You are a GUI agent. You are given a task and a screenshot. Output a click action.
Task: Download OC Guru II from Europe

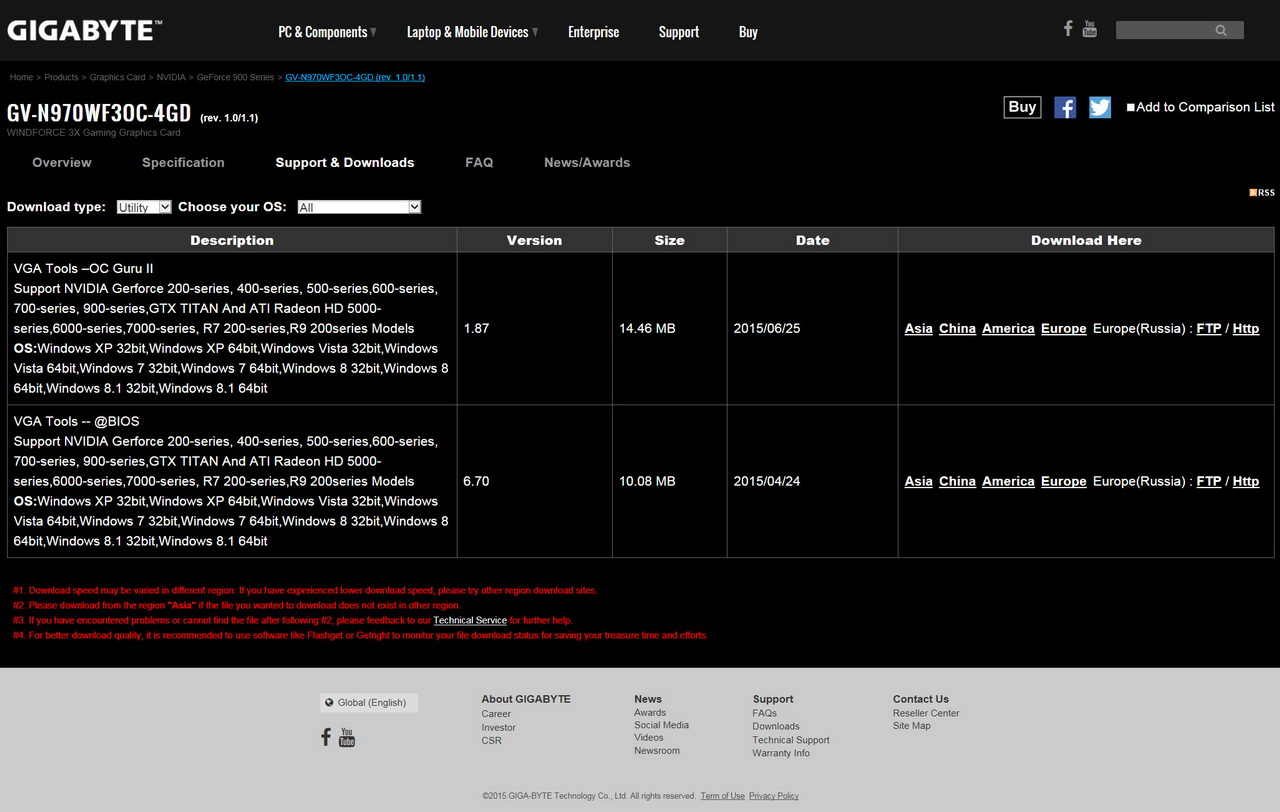tap(1064, 328)
